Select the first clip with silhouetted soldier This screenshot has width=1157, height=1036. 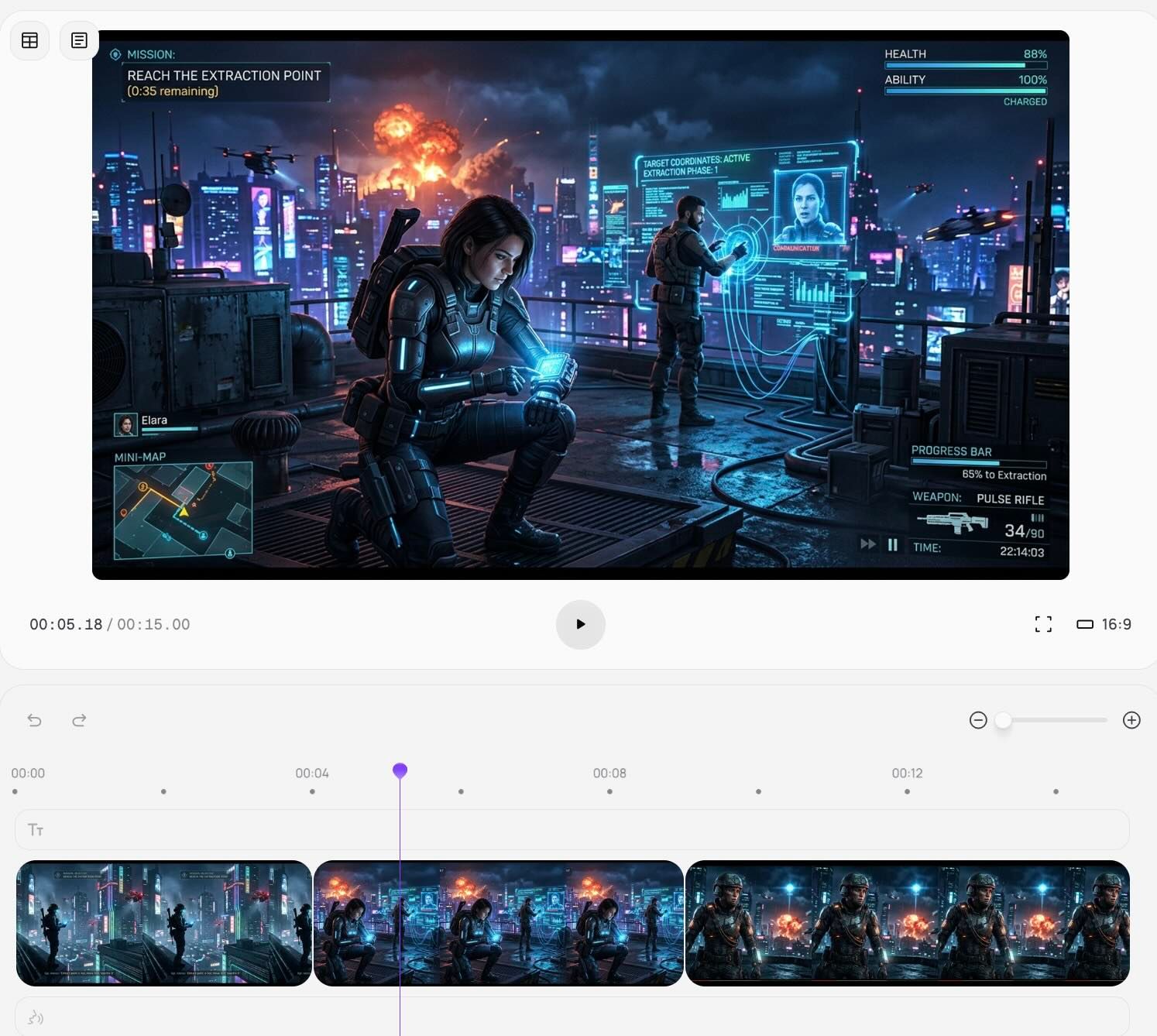(164, 923)
